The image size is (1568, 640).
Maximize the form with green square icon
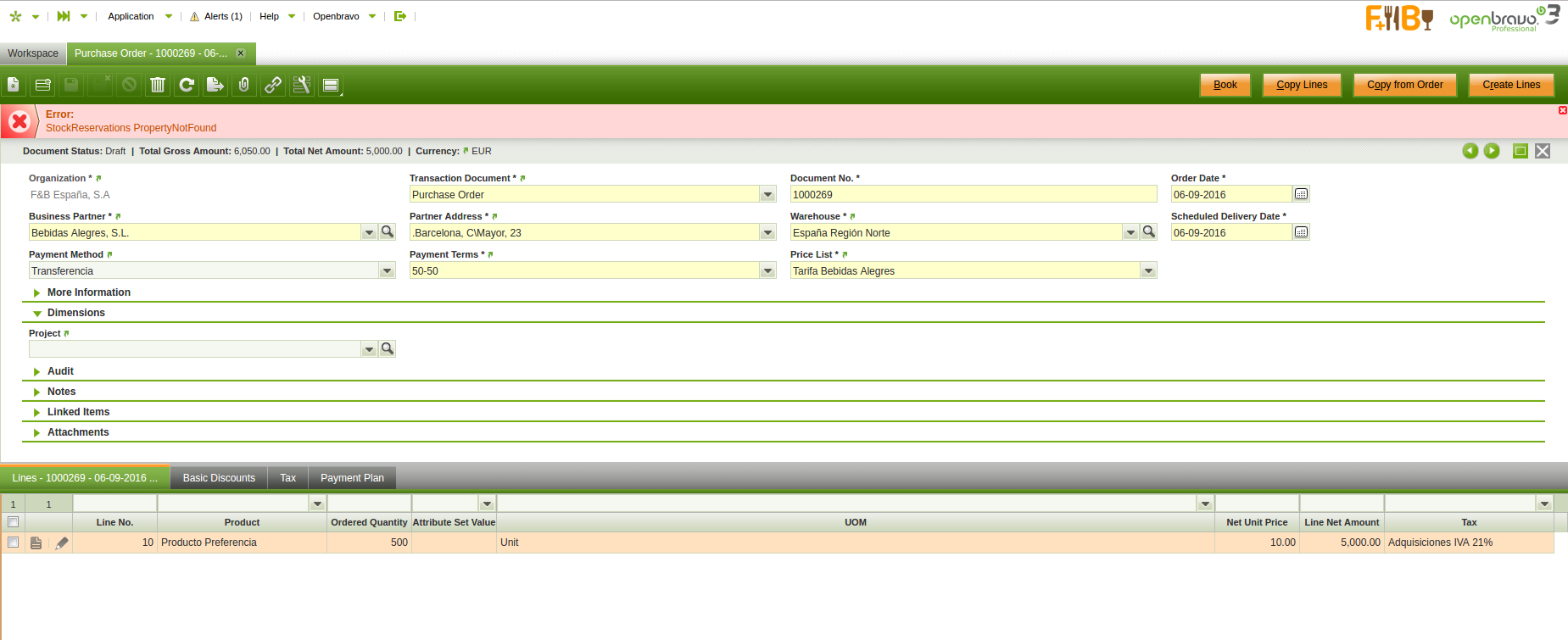point(1521,151)
